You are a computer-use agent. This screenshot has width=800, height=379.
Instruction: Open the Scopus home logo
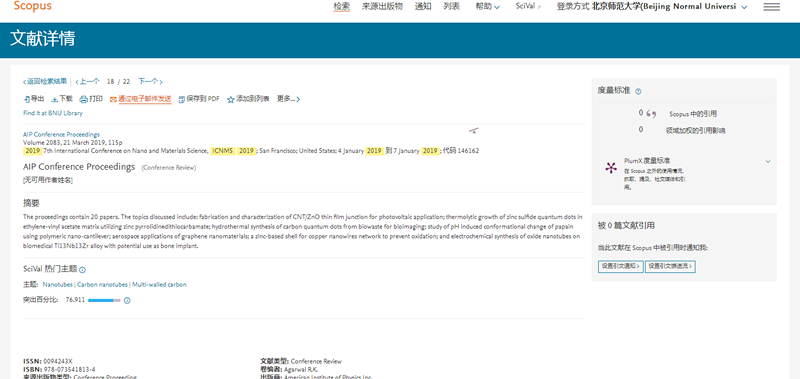click(33, 6)
